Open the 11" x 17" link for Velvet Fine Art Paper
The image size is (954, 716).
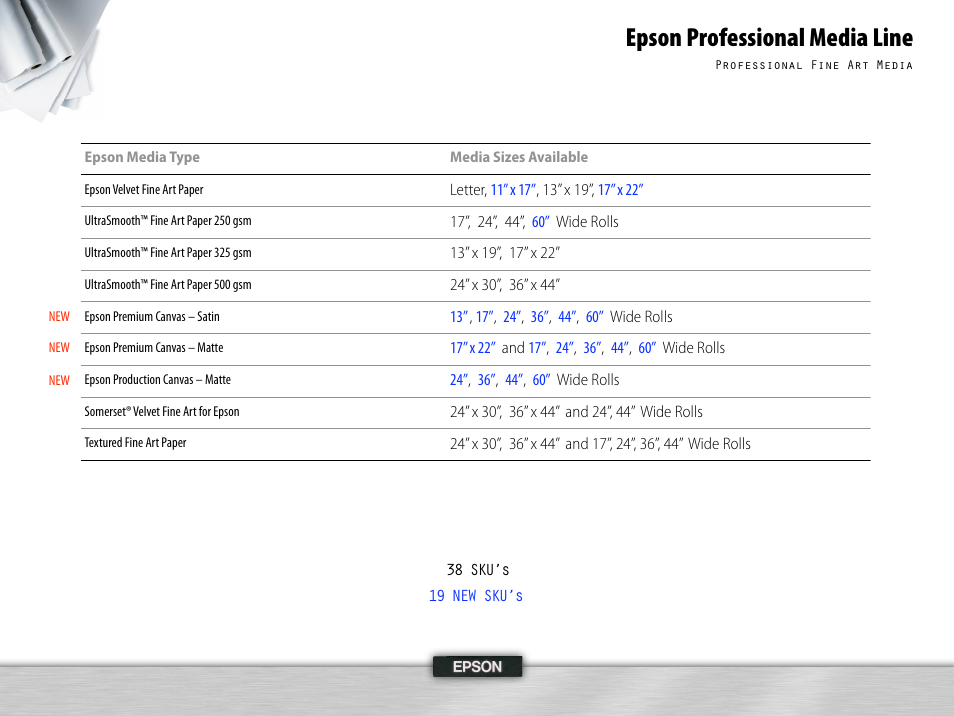512,189
